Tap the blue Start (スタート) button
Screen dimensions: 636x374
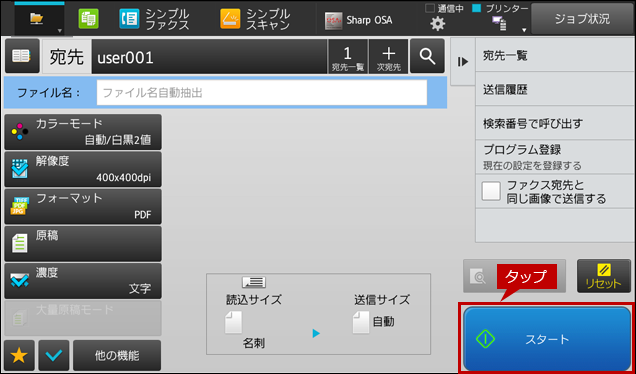547,339
